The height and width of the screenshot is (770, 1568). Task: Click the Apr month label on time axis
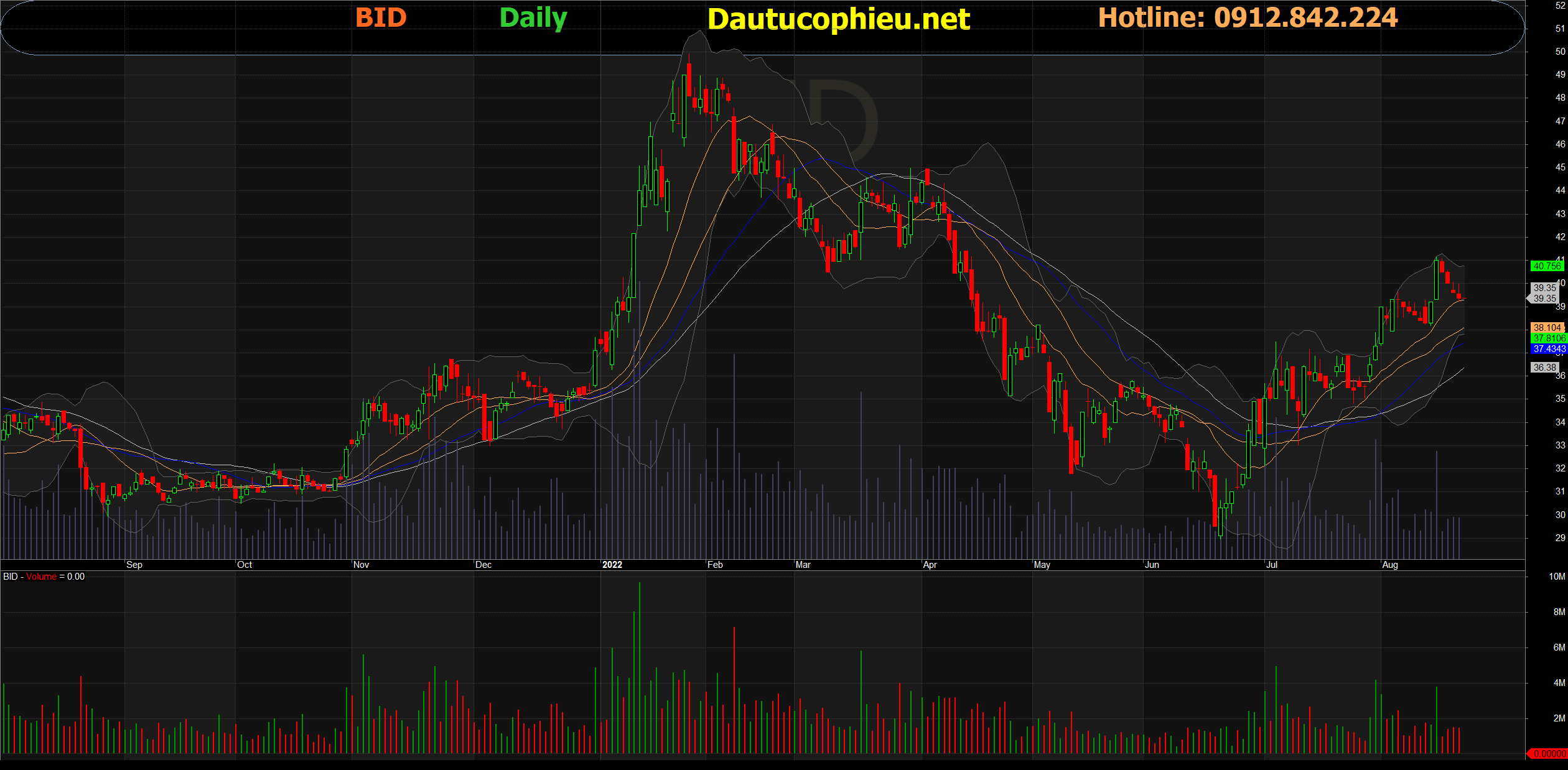[x=930, y=565]
